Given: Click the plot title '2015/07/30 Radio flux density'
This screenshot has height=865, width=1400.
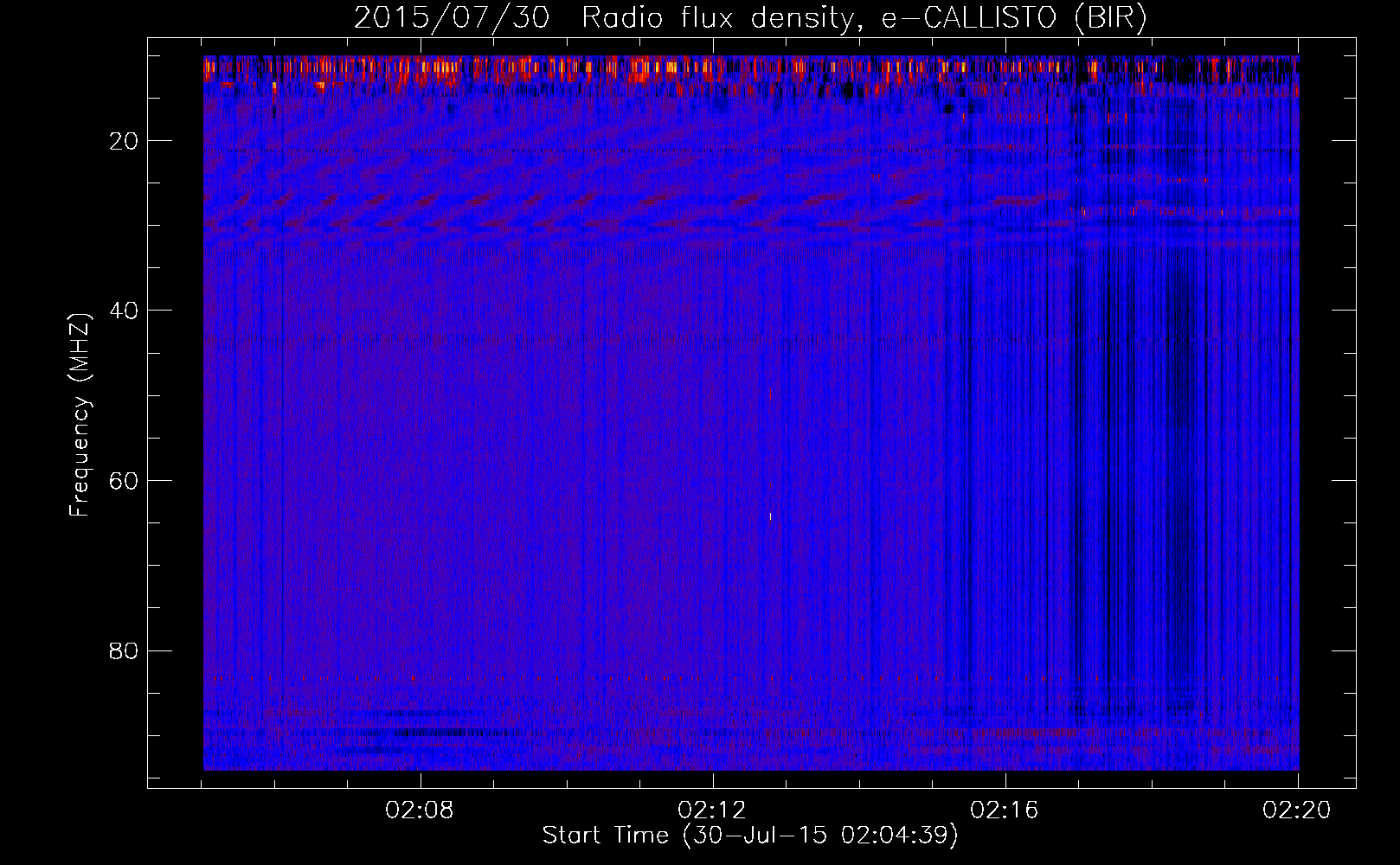Looking at the screenshot, I should [x=750, y=18].
